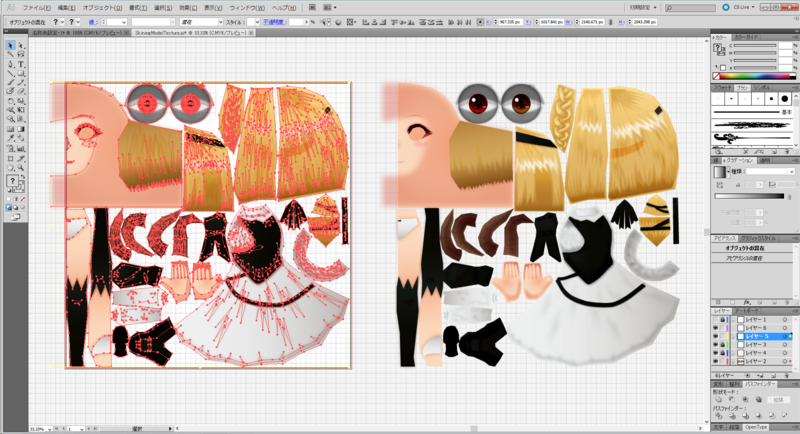Click the Change Screen Mode button in toolbox
Screen dimensions: 800x434
pos(16,217)
